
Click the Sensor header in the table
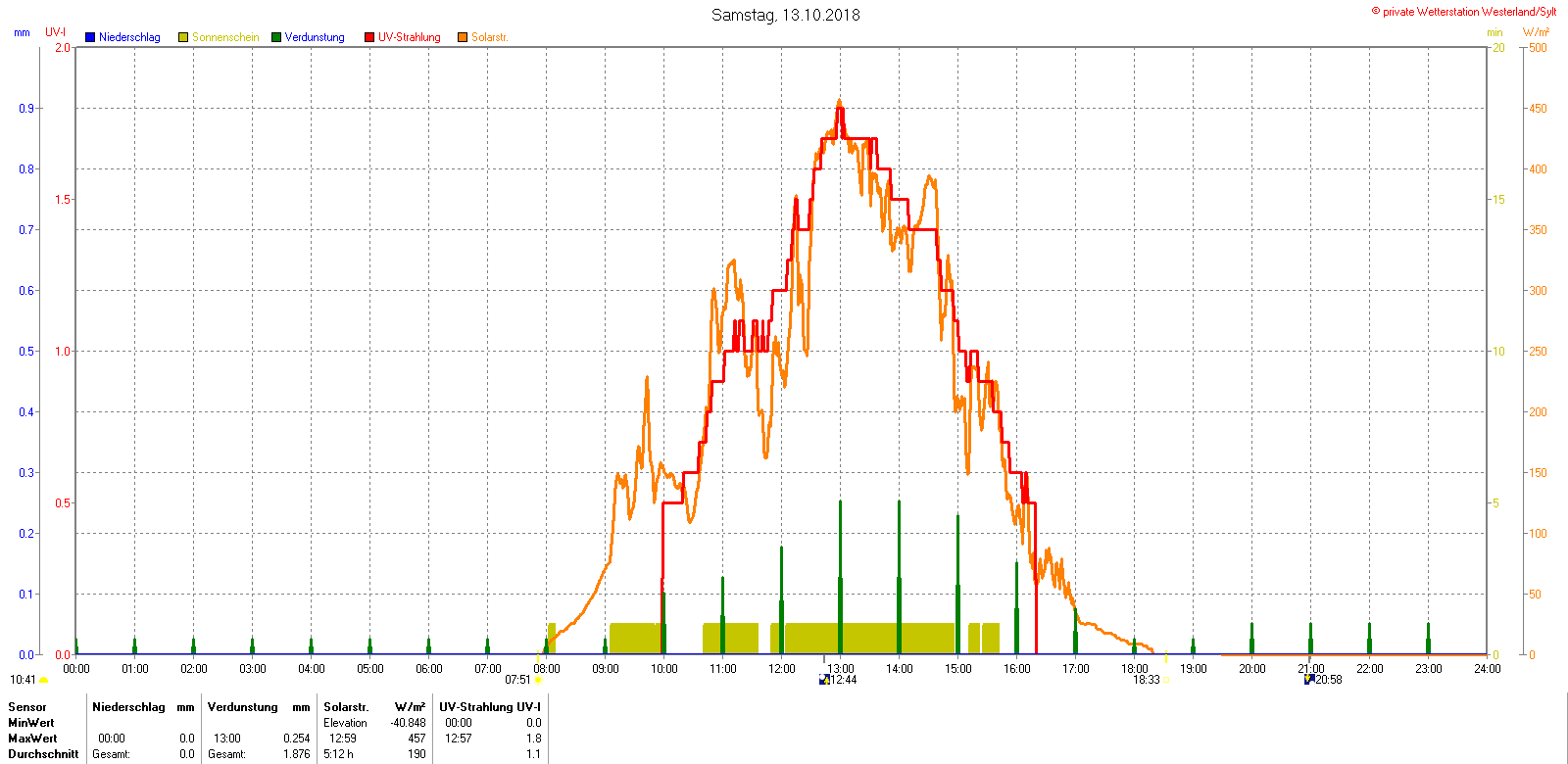coord(27,707)
